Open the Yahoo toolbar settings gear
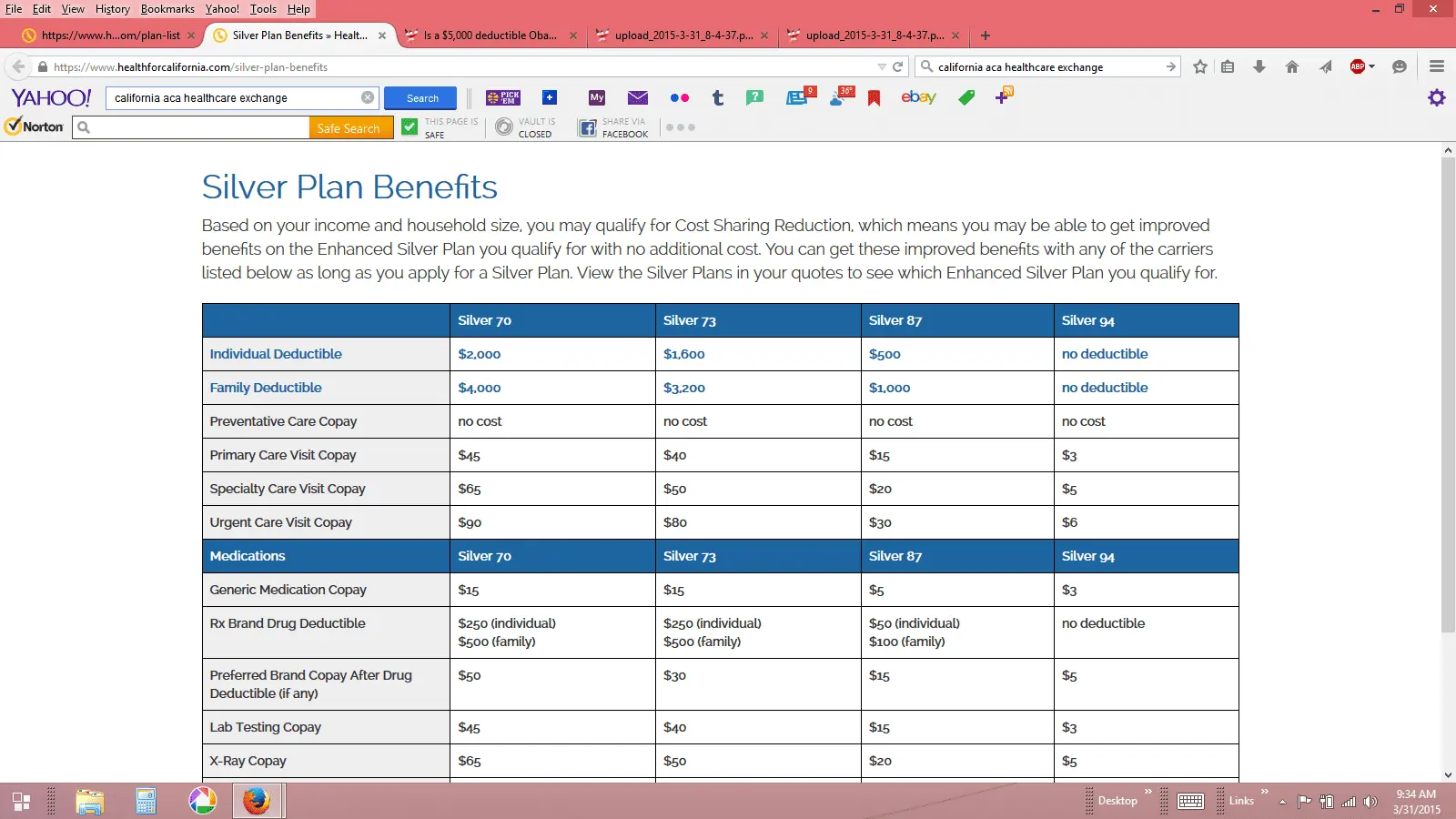 tap(1436, 97)
